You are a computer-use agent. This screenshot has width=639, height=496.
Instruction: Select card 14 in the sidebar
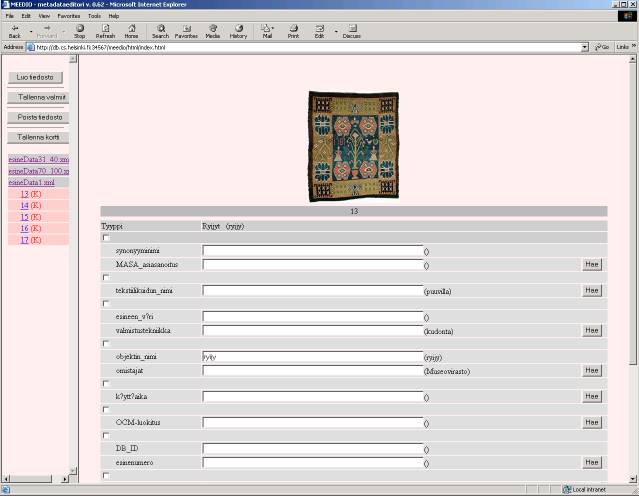pos(24,205)
